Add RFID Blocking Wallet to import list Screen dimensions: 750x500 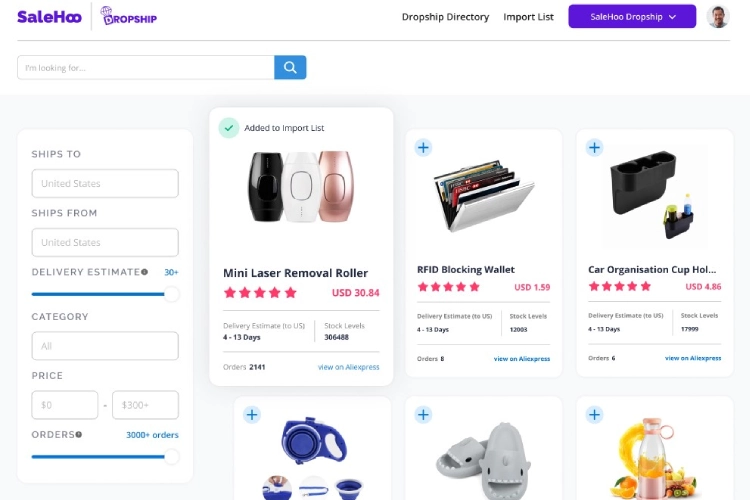[423, 147]
